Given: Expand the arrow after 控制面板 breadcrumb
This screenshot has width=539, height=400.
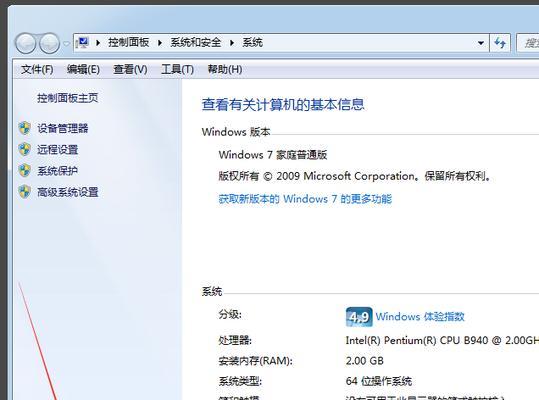Looking at the screenshot, I should 160,43.
